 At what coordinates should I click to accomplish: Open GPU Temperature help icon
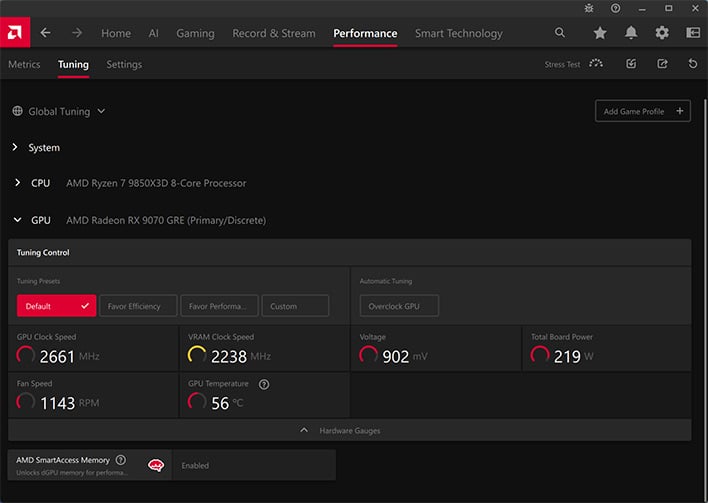264,384
